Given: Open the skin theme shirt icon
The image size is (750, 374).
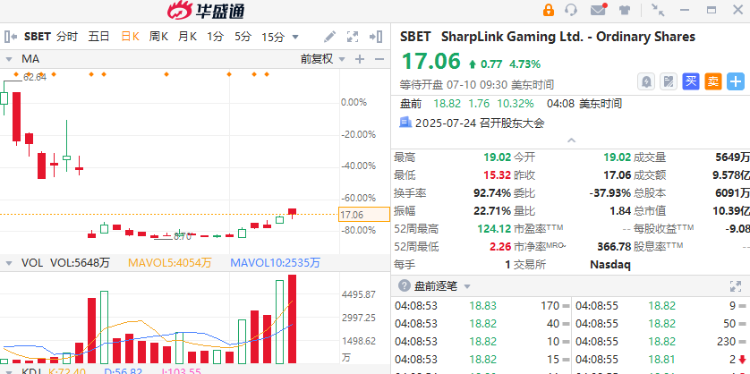Looking at the screenshot, I should pos(624,10).
